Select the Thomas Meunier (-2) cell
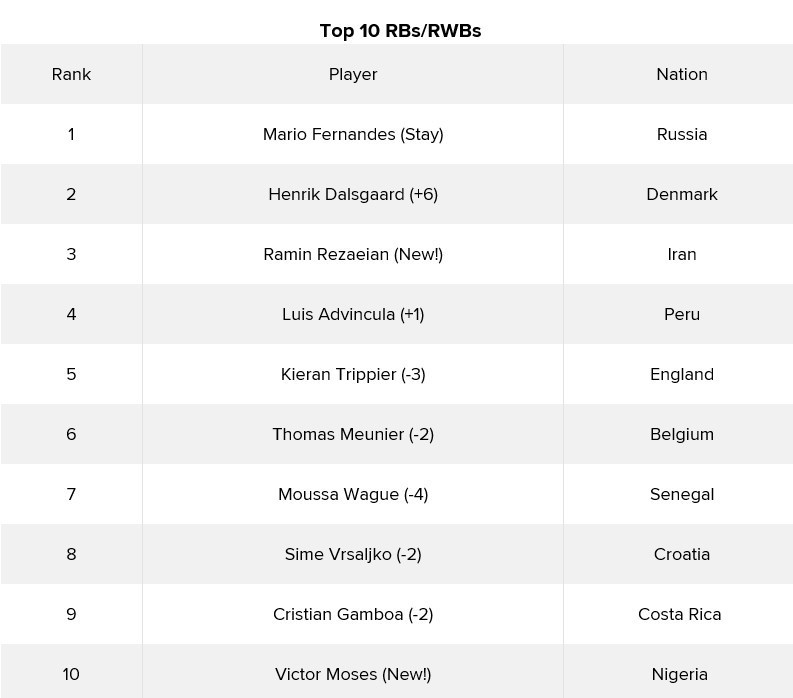 click(353, 434)
